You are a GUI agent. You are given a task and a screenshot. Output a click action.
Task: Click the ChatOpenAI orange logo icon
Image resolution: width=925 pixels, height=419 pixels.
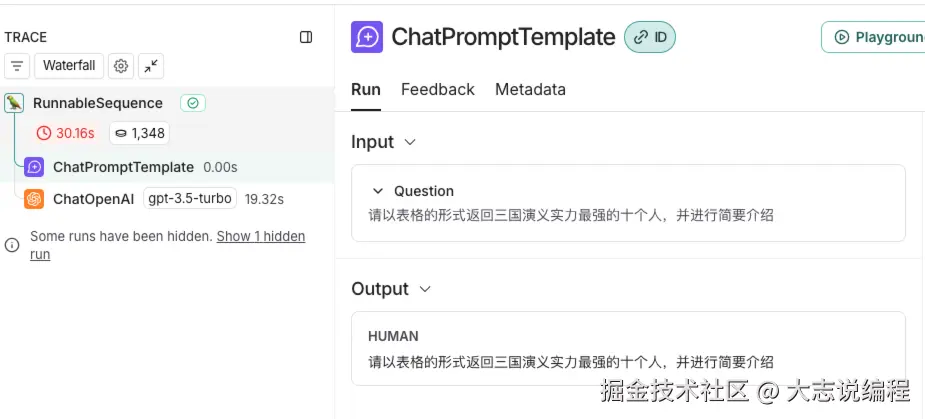click(x=34, y=199)
